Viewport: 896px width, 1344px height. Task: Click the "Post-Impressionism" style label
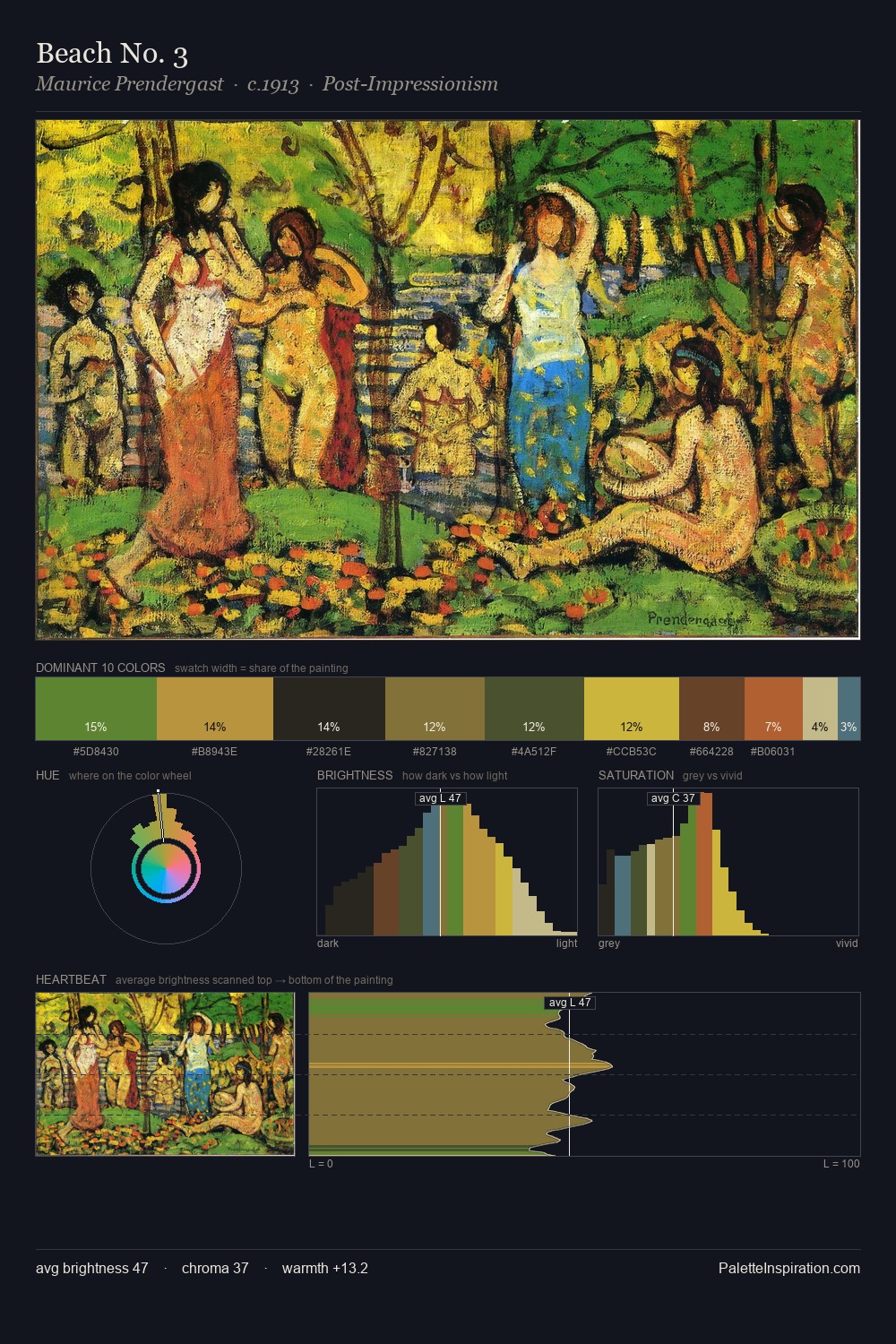coord(410,84)
